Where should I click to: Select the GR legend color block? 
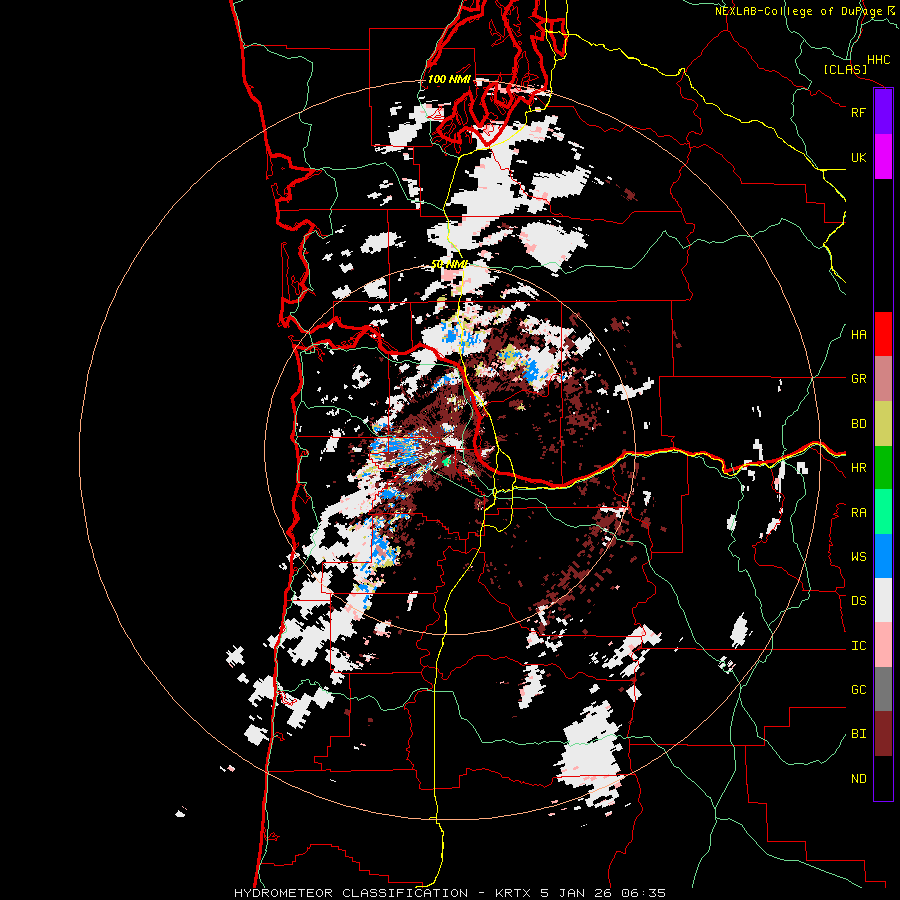tap(883, 379)
